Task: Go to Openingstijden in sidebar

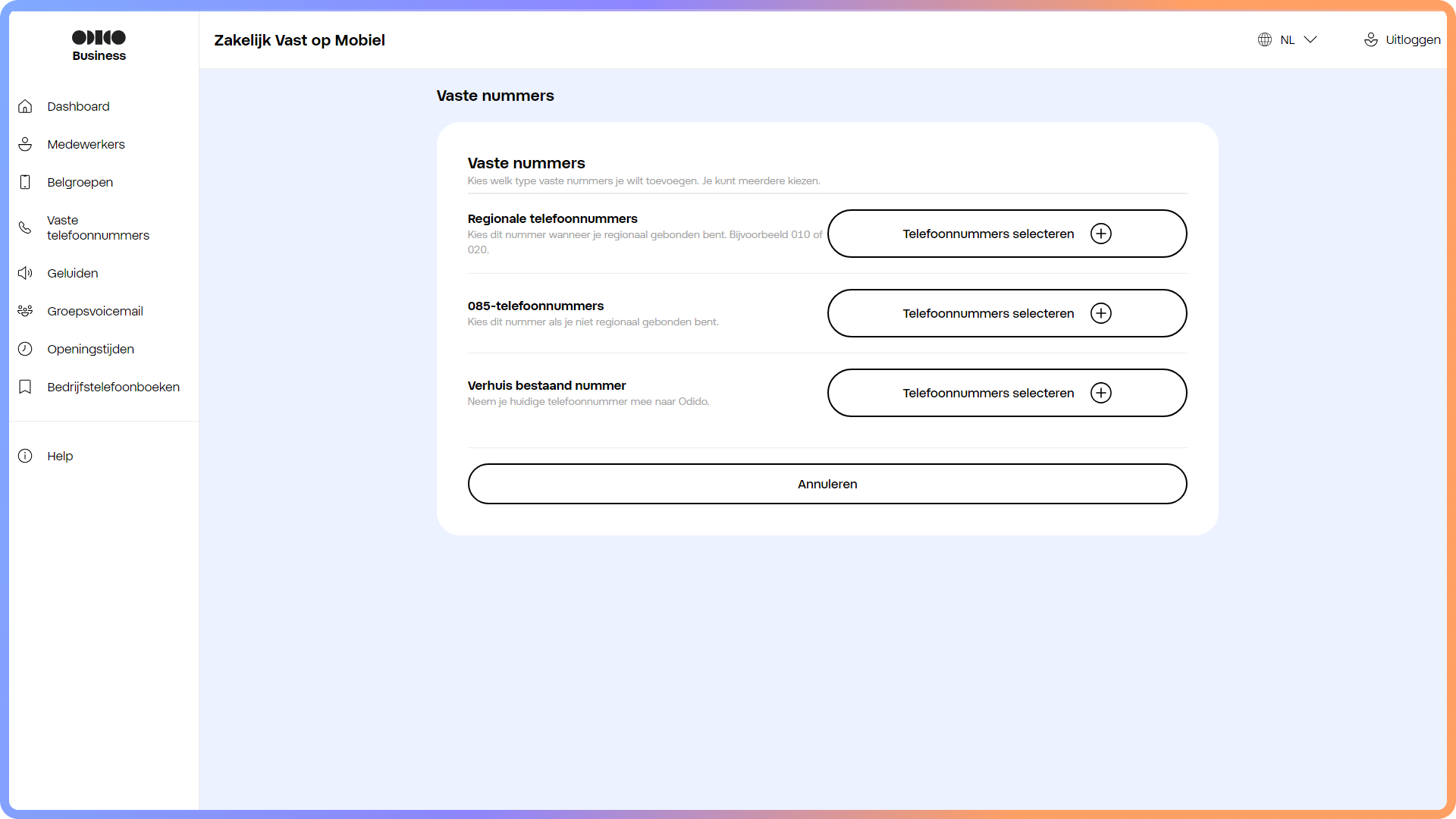Action: [x=90, y=349]
